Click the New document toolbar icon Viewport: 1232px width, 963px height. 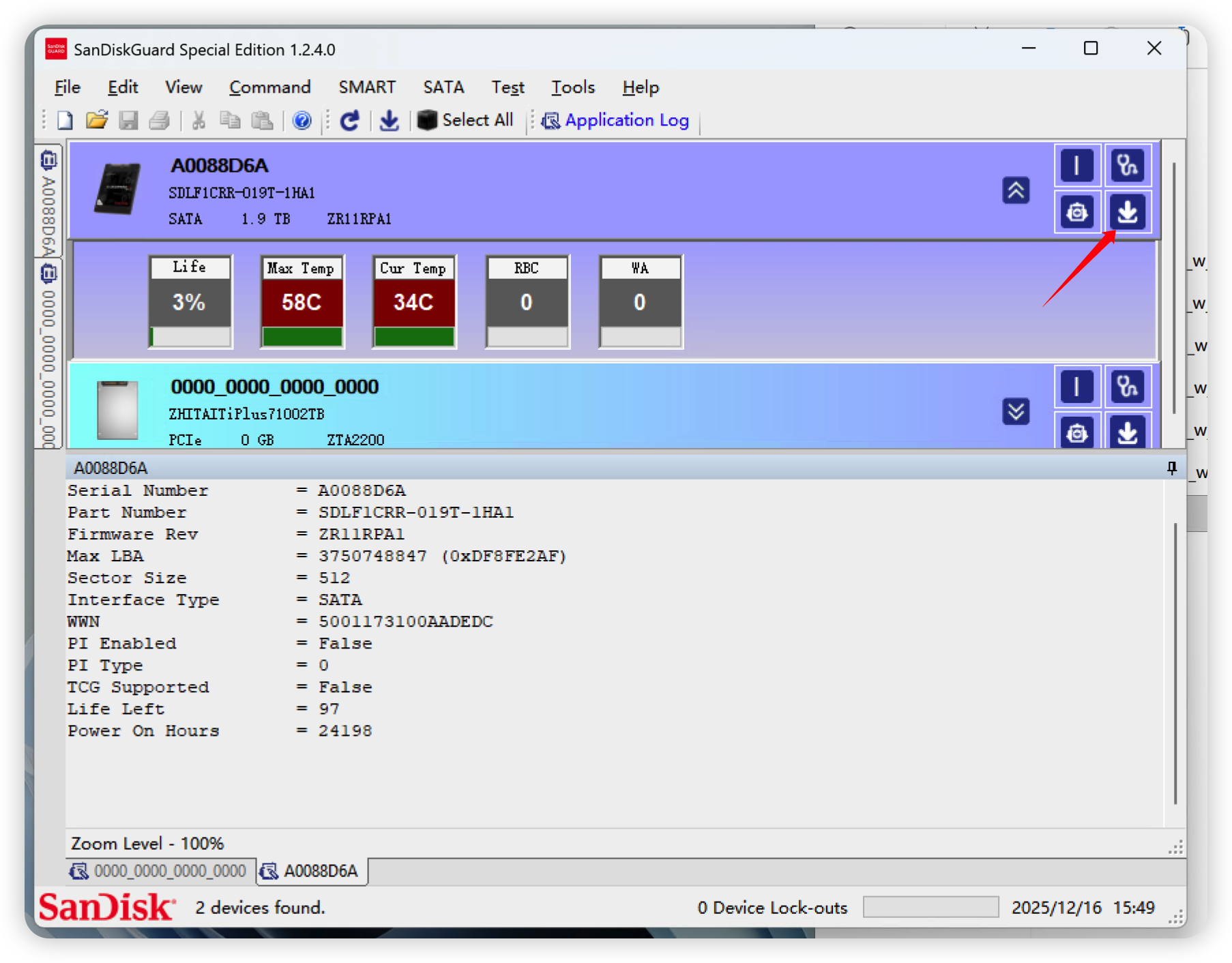click(65, 121)
